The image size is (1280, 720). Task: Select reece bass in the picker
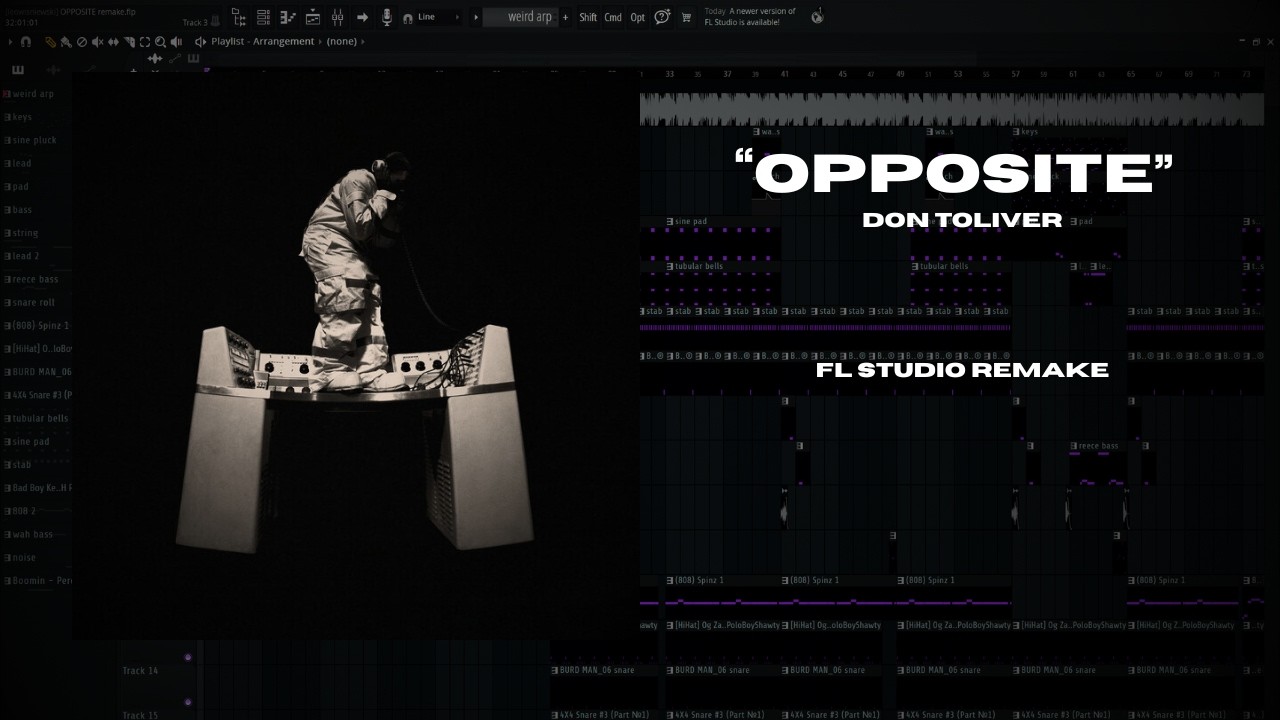click(35, 279)
